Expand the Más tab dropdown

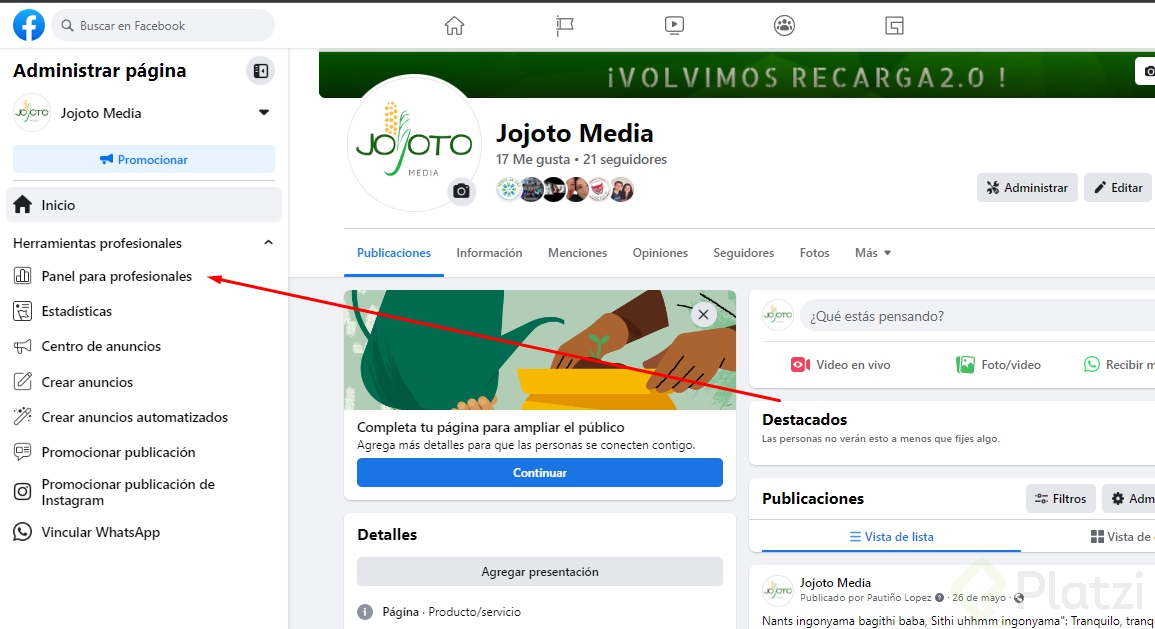[873, 253]
